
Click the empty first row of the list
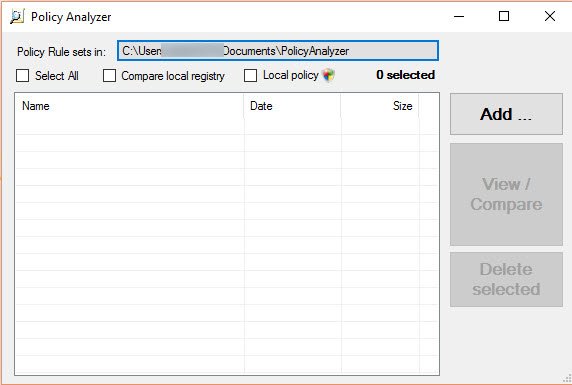pyautogui.click(x=227, y=126)
